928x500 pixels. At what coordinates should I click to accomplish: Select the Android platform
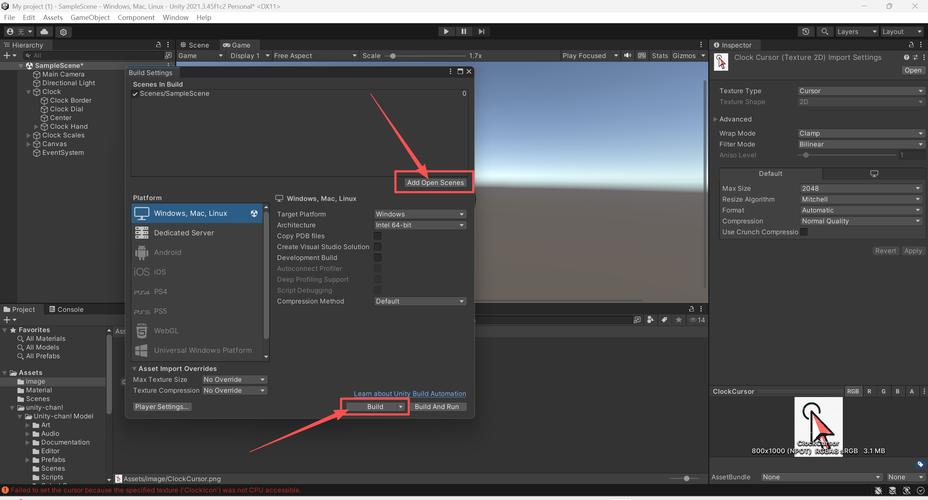(198, 252)
